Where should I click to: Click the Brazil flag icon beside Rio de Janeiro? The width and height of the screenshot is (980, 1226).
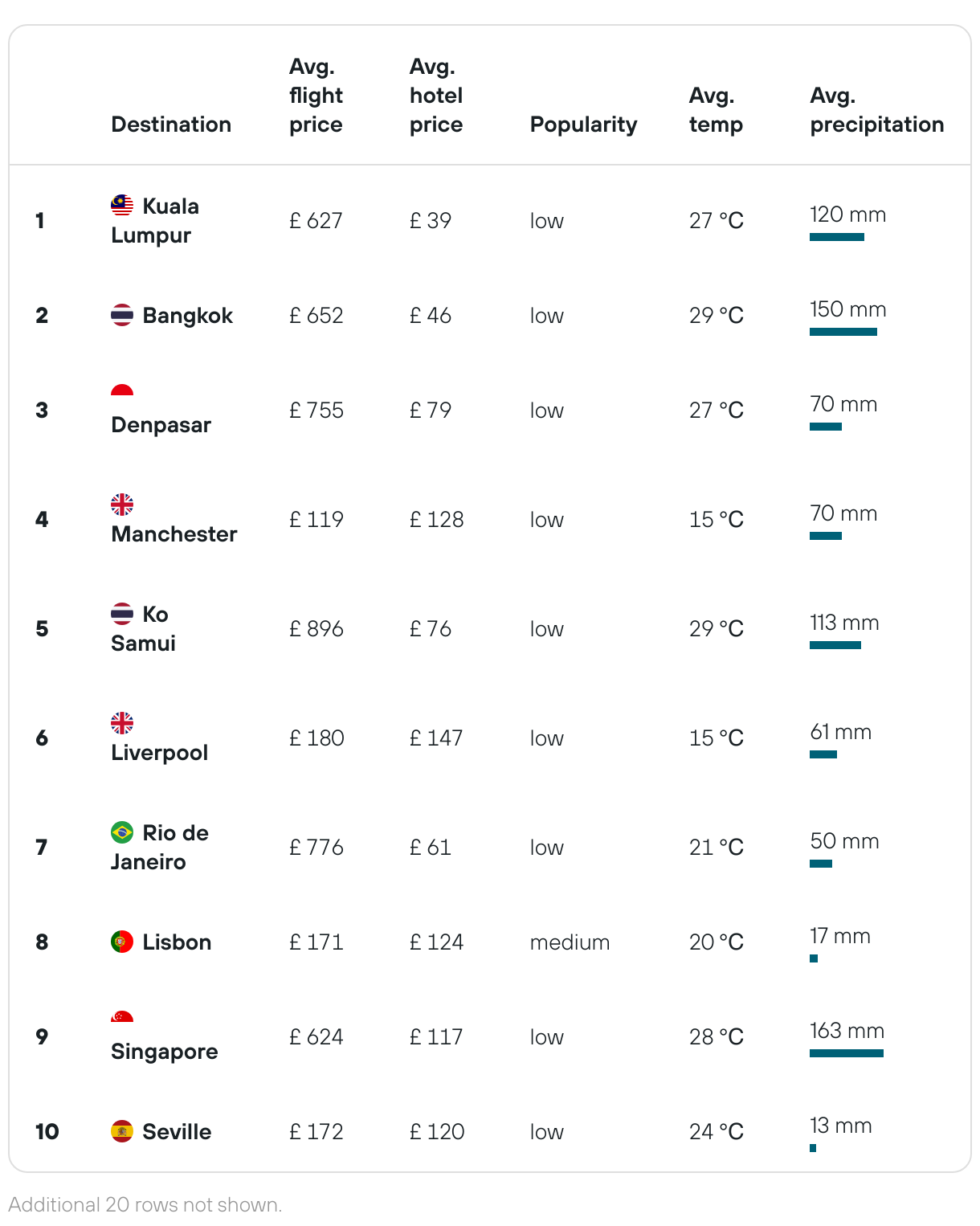click(122, 832)
